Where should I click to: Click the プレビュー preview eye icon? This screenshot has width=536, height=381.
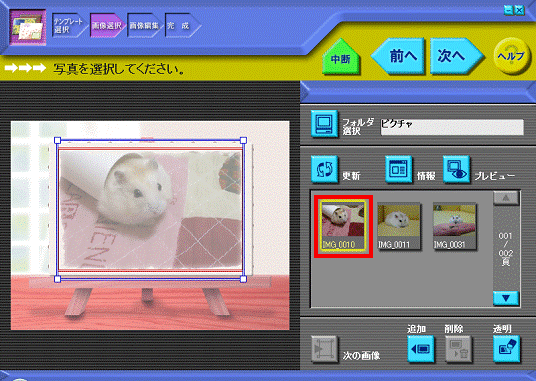[456, 169]
